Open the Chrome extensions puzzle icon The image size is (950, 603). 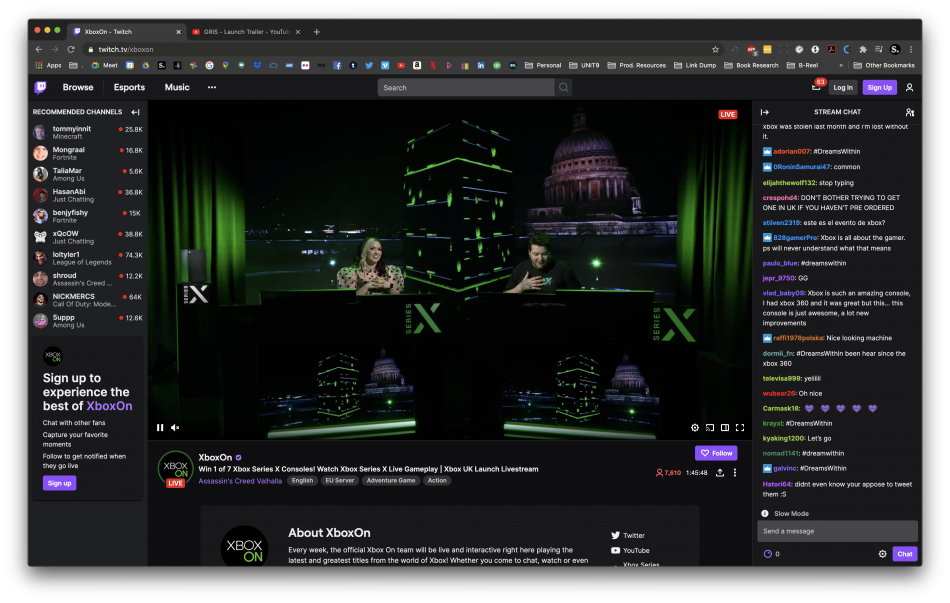pos(863,49)
